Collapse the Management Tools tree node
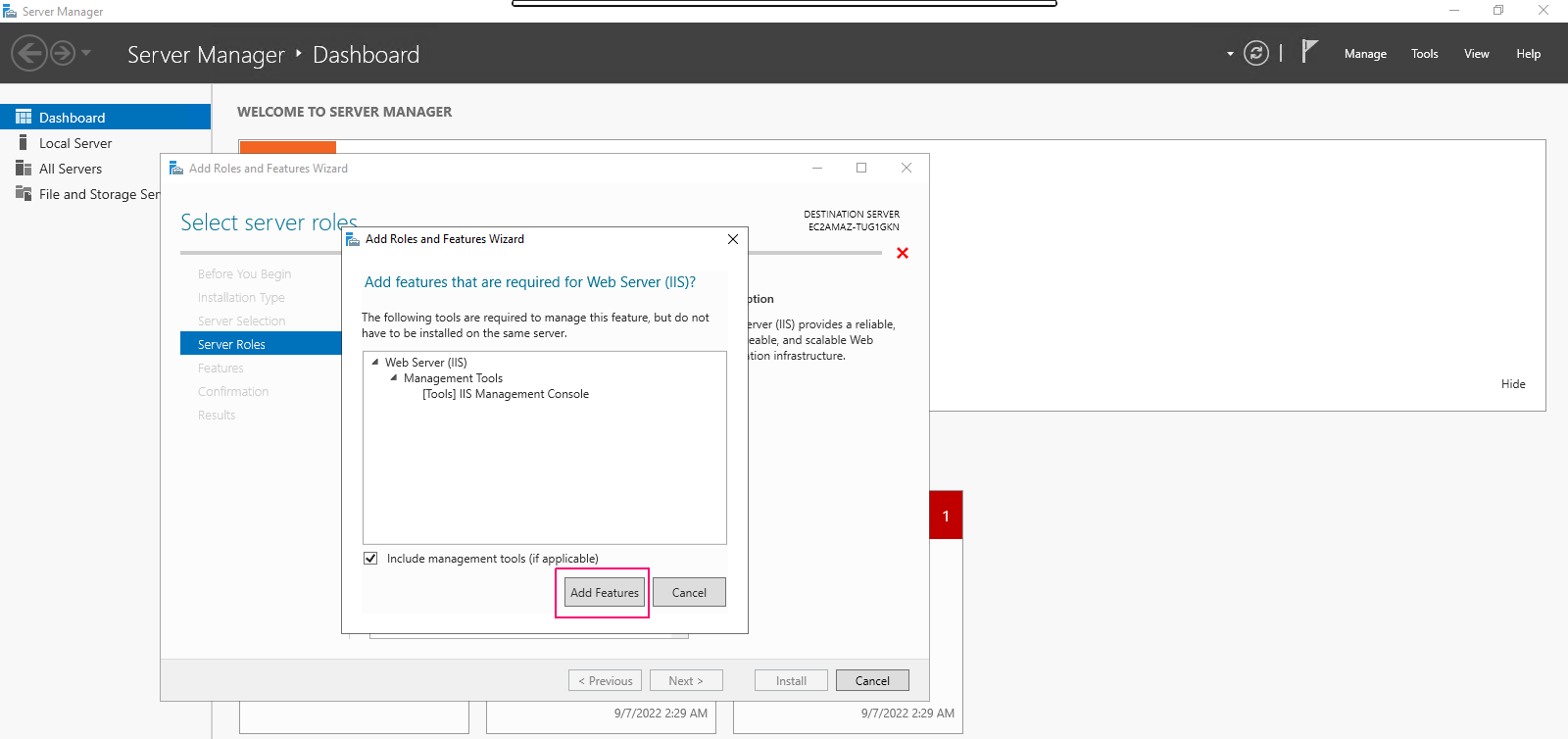This screenshot has height=739, width=1568. point(394,377)
